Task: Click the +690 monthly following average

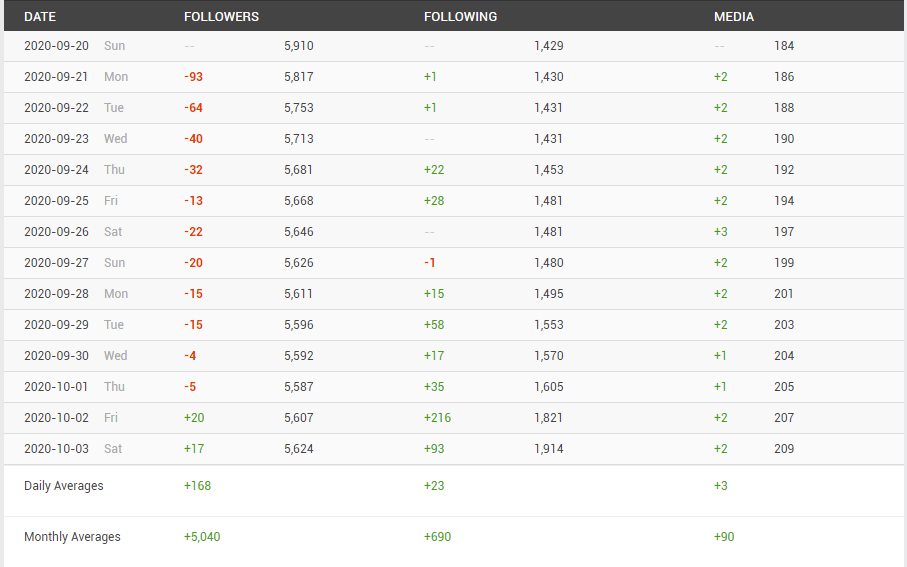Action: coord(437,537)
